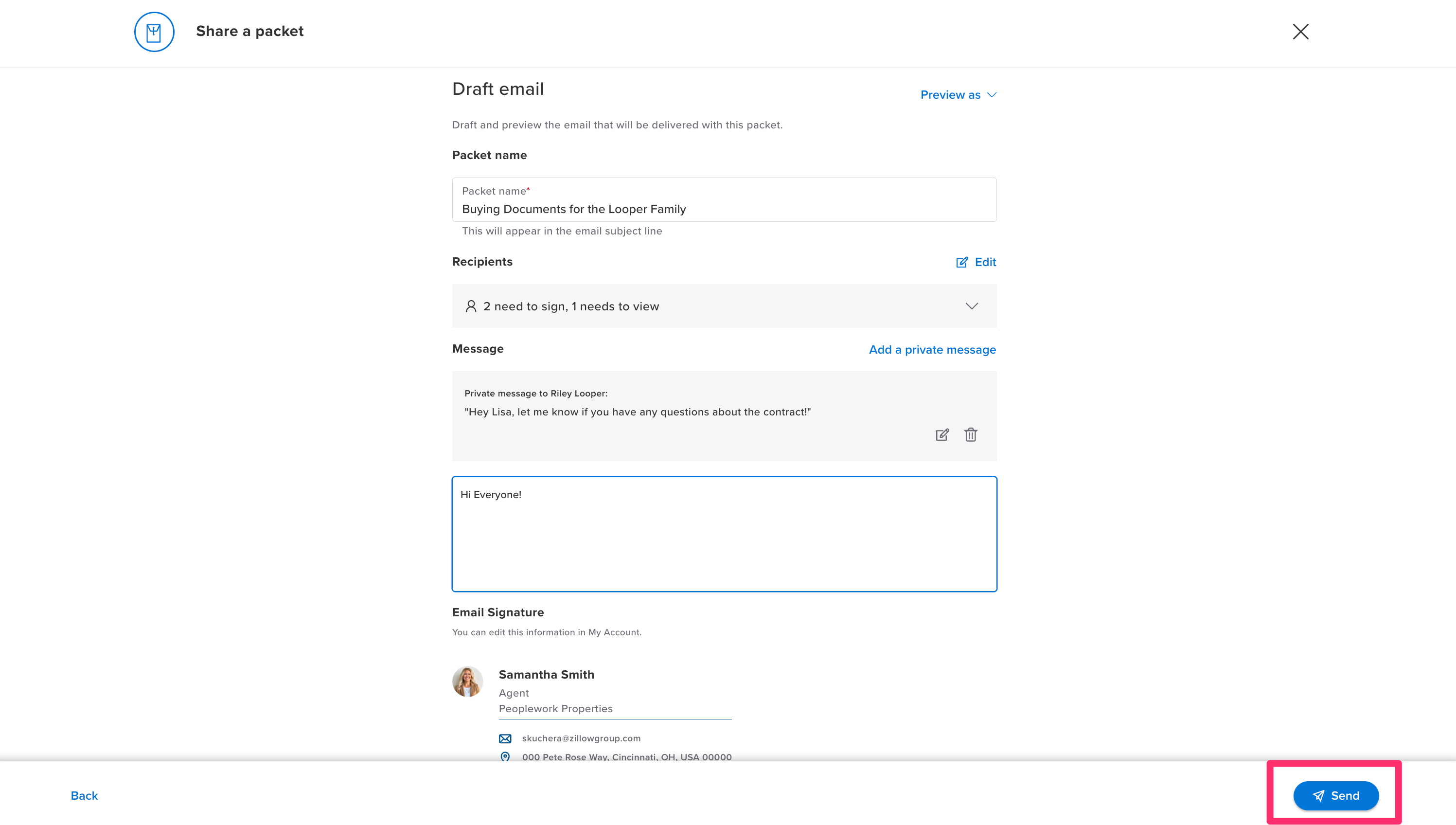The image size is (1456, 825).
Task: Click the person icon in the recipients summary
Action: tap(471, 305)
